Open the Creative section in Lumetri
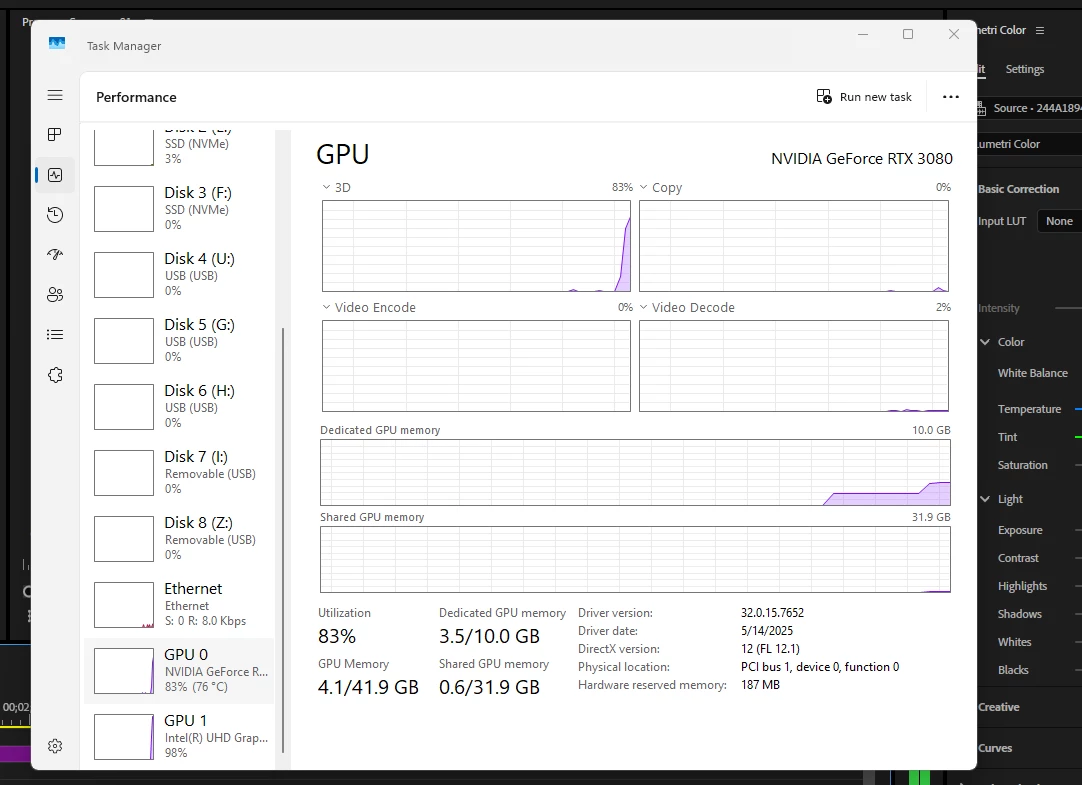Image resolution: width=1082 pixels, height=785 pixels. point(999,707)
